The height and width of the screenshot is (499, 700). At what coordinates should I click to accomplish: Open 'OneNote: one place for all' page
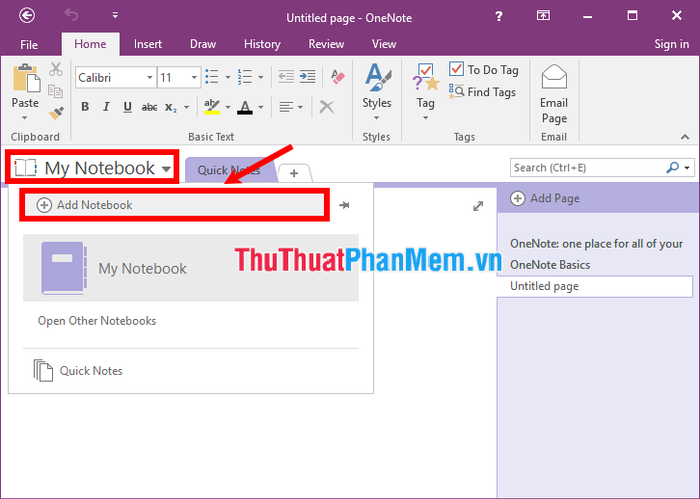pos(596,244)
